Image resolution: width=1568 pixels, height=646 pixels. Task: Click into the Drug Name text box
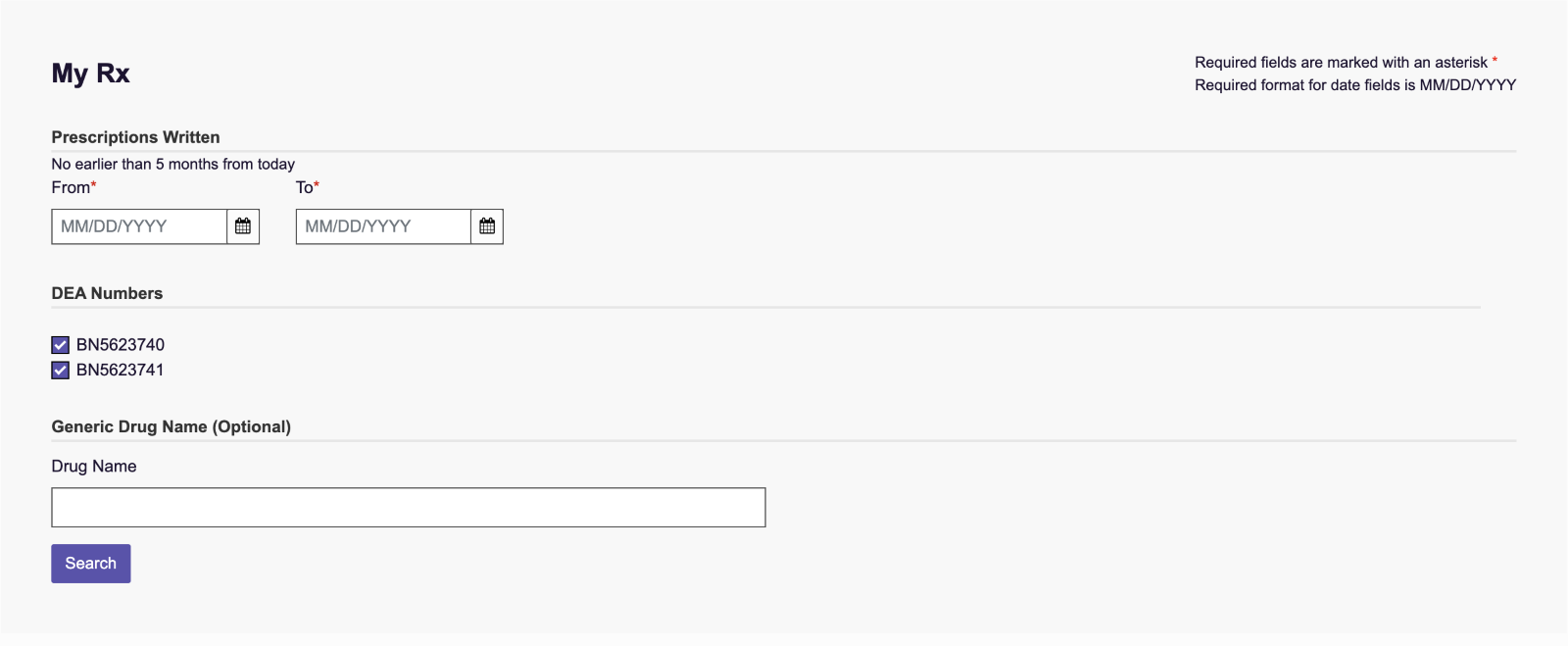point(408,508)
